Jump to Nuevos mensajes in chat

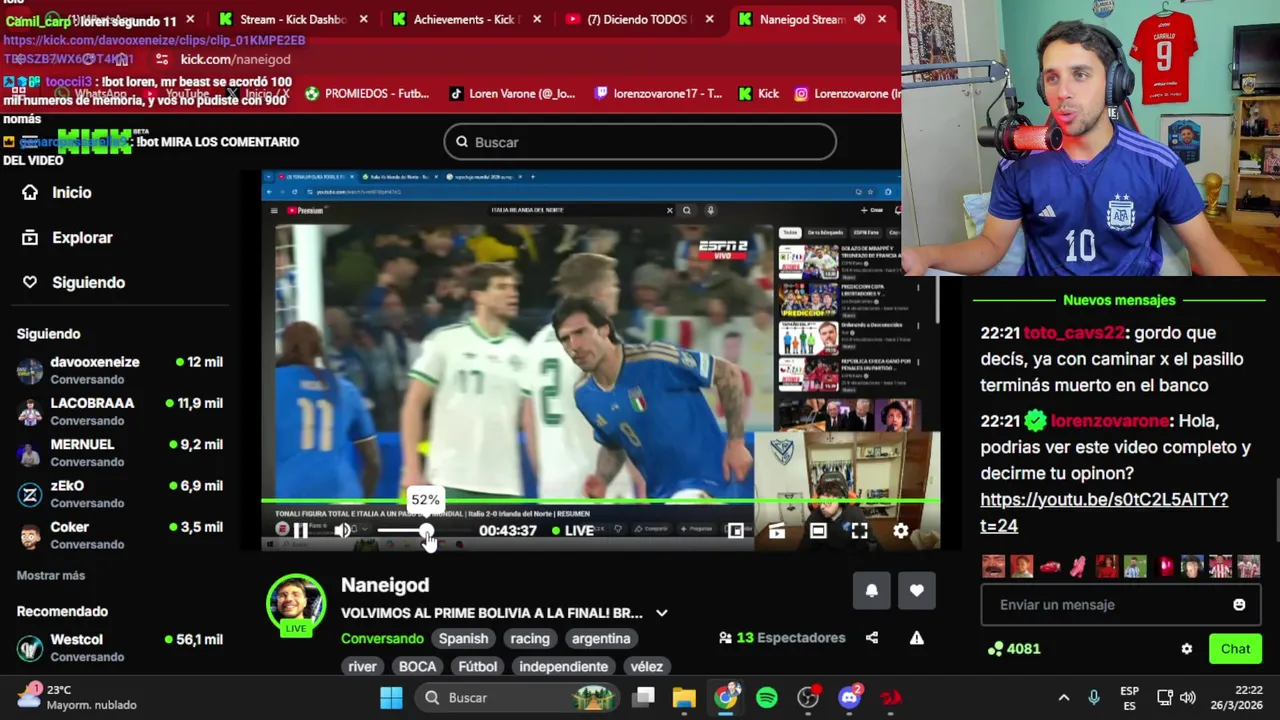click(1119, 300)
